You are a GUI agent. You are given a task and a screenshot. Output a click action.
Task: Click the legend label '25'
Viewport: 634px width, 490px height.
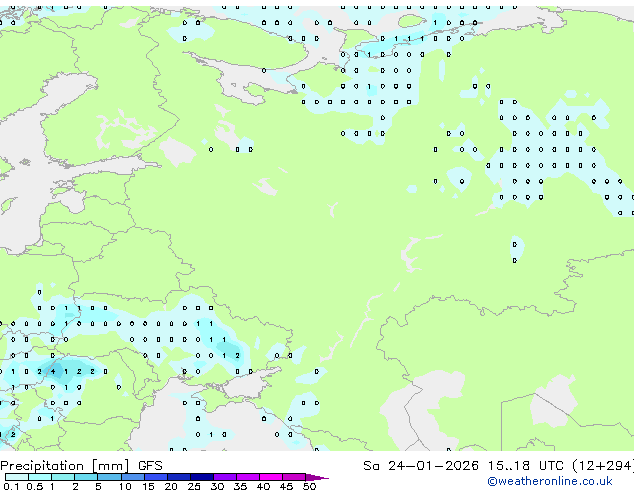coord(194,486)
